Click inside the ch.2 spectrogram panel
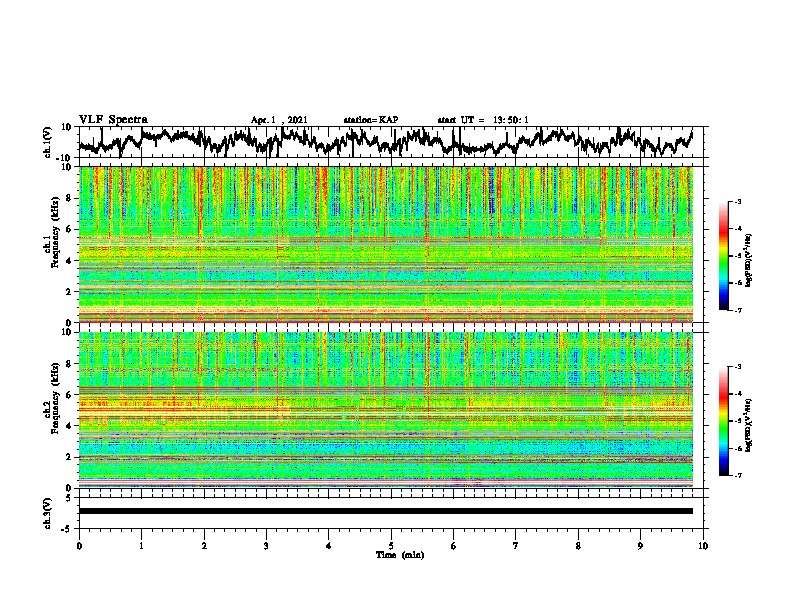 (x=385, y=410)
